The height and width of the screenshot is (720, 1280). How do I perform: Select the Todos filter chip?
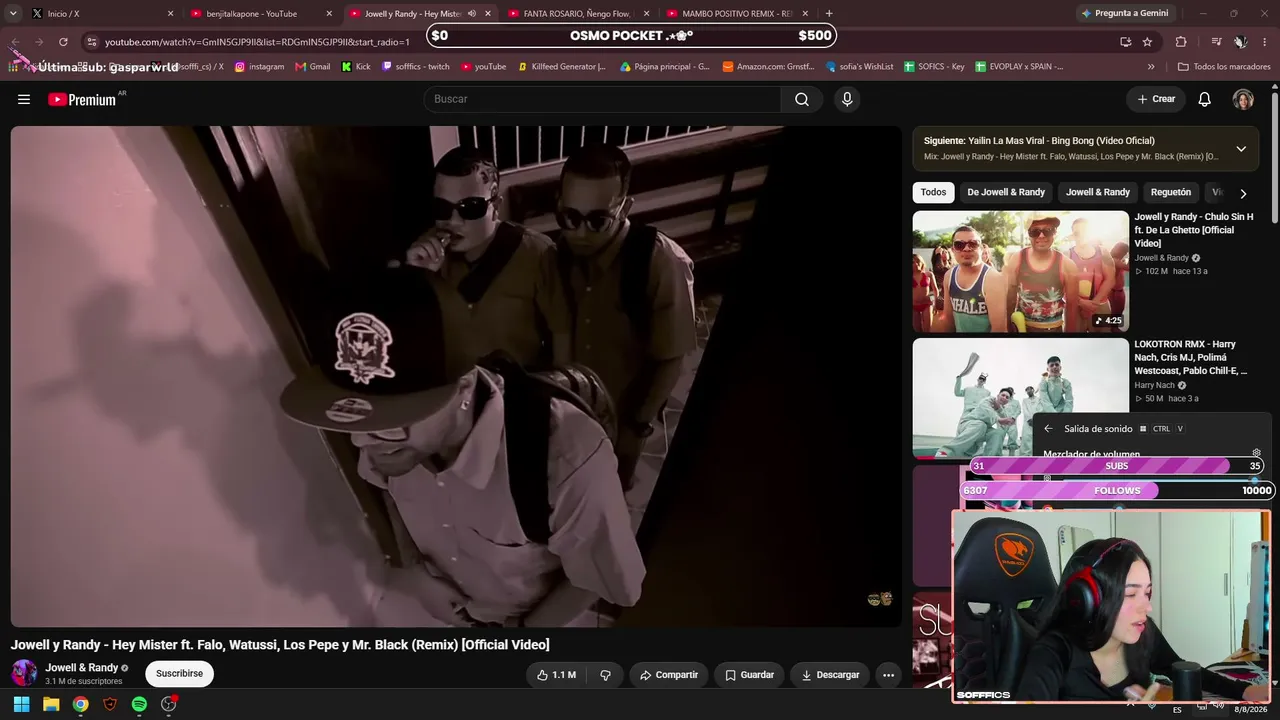point(933,192)
